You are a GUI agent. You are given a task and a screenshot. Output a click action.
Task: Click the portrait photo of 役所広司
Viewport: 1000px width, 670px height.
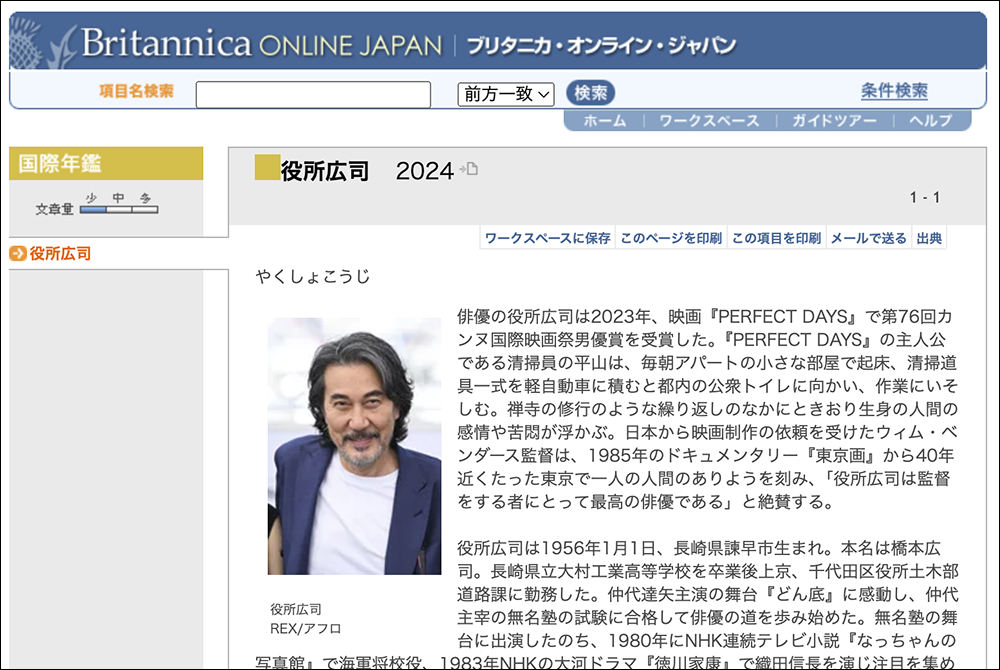tap(354, 446)
